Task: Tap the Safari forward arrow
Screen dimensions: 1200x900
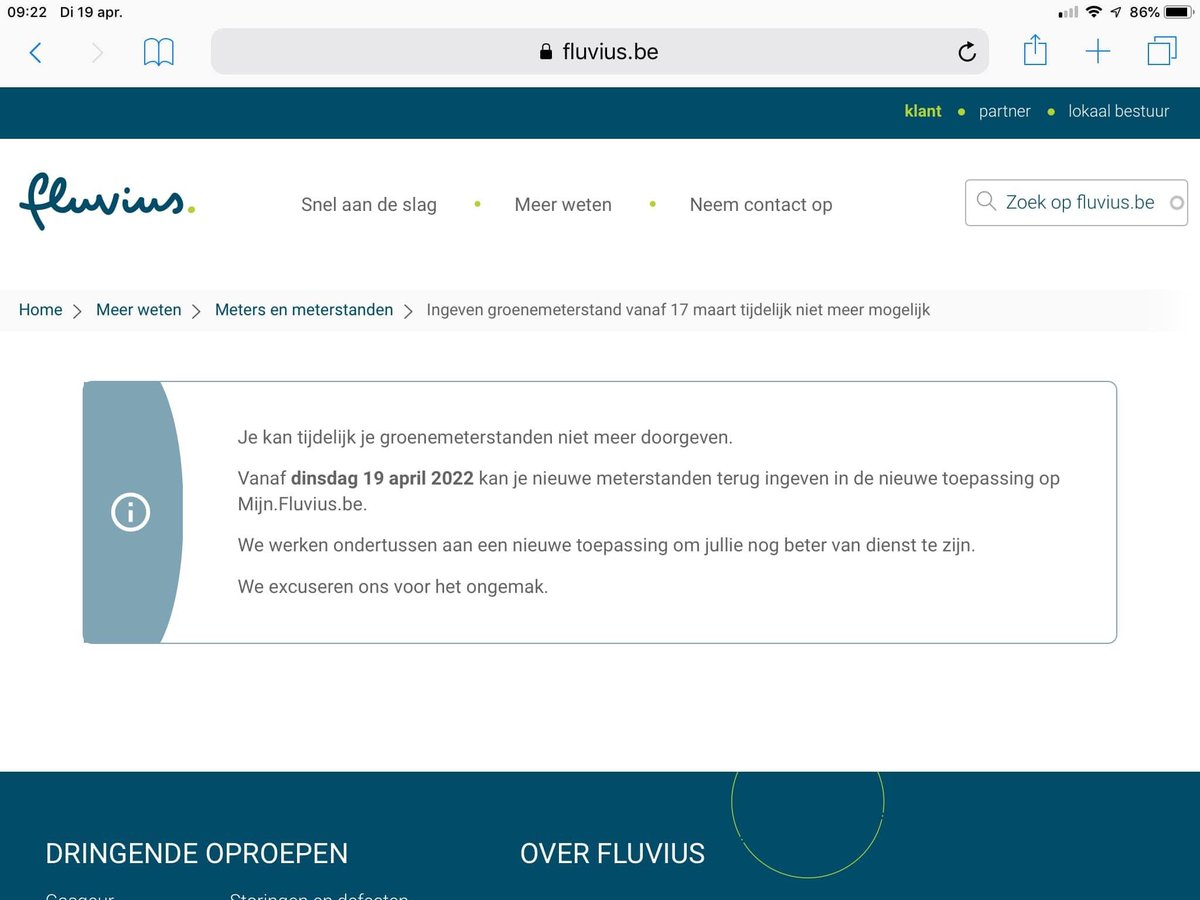Action: point(97,52)
